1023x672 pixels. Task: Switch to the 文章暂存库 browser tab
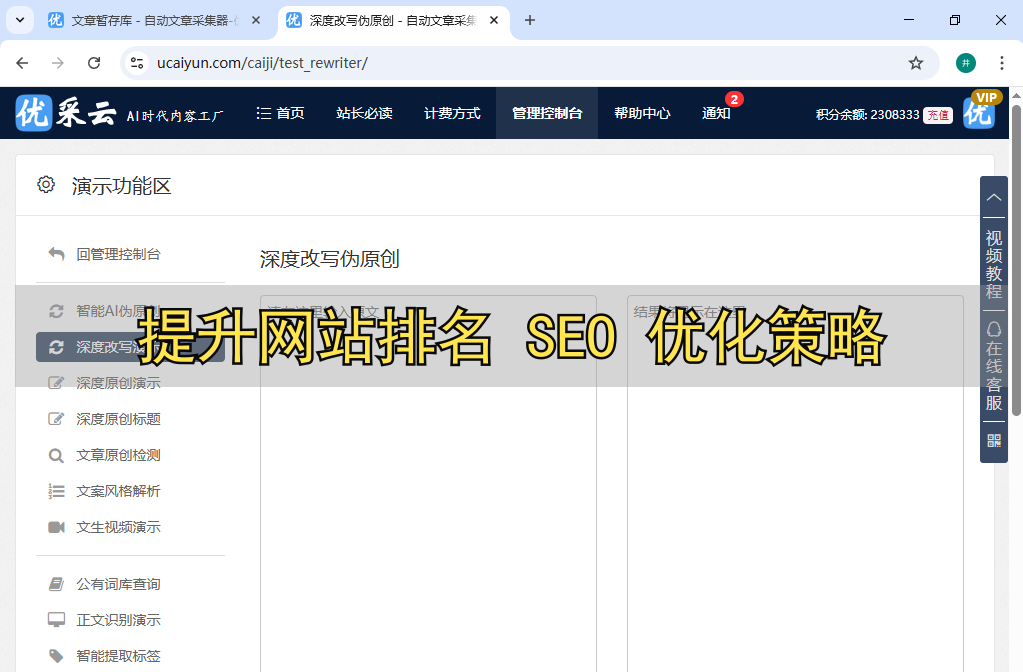click(x=156, y=20)
